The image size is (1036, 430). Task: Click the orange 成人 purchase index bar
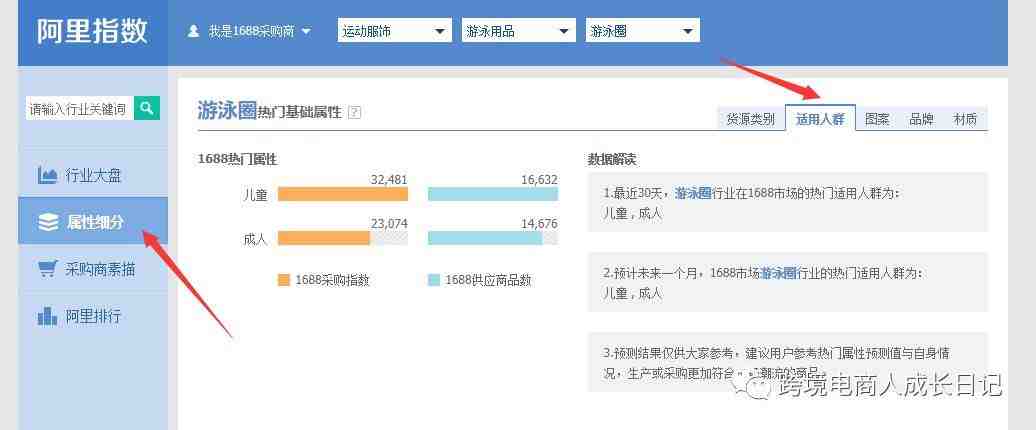click(324, 238)
